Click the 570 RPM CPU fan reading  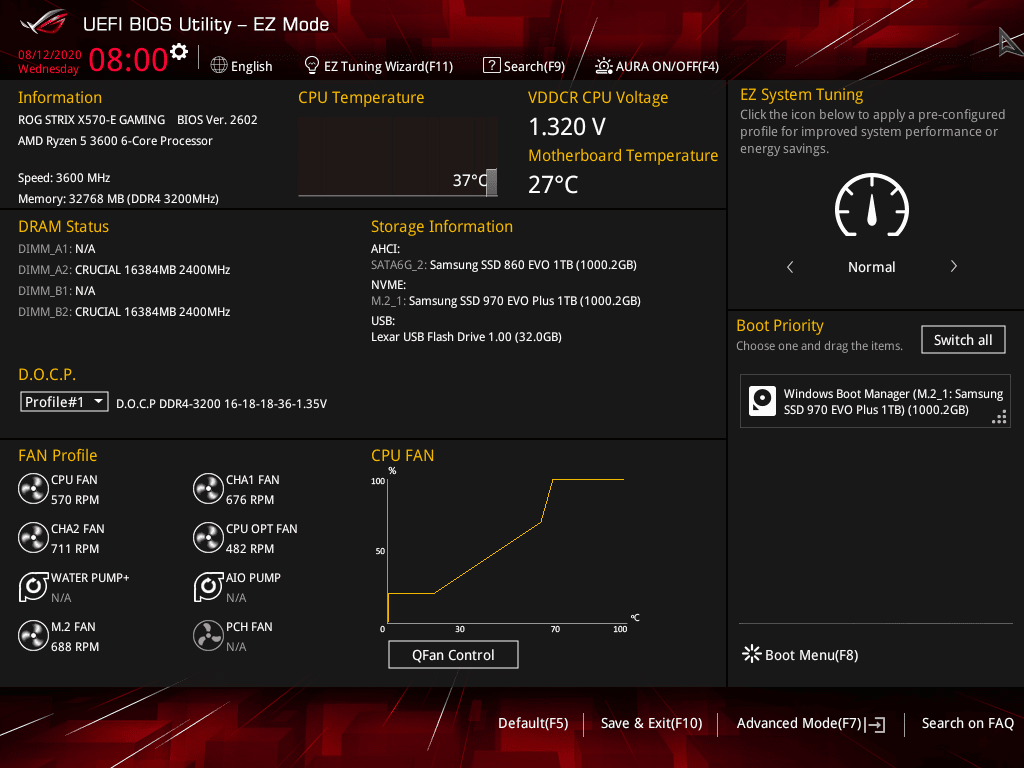pyautogui.click(x=75, y=500)
